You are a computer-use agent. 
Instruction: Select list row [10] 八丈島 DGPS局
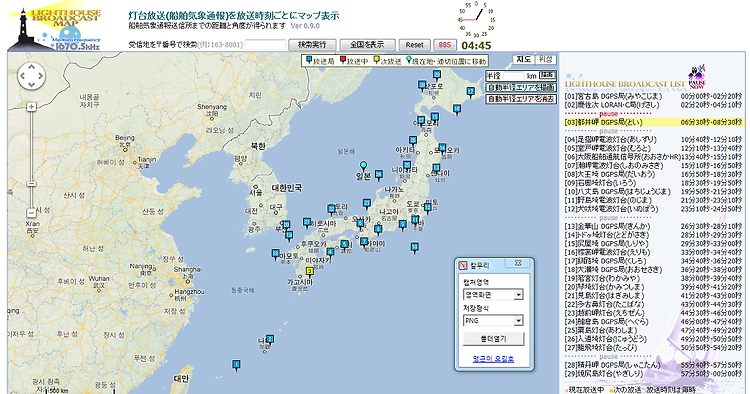coord(653,191)
